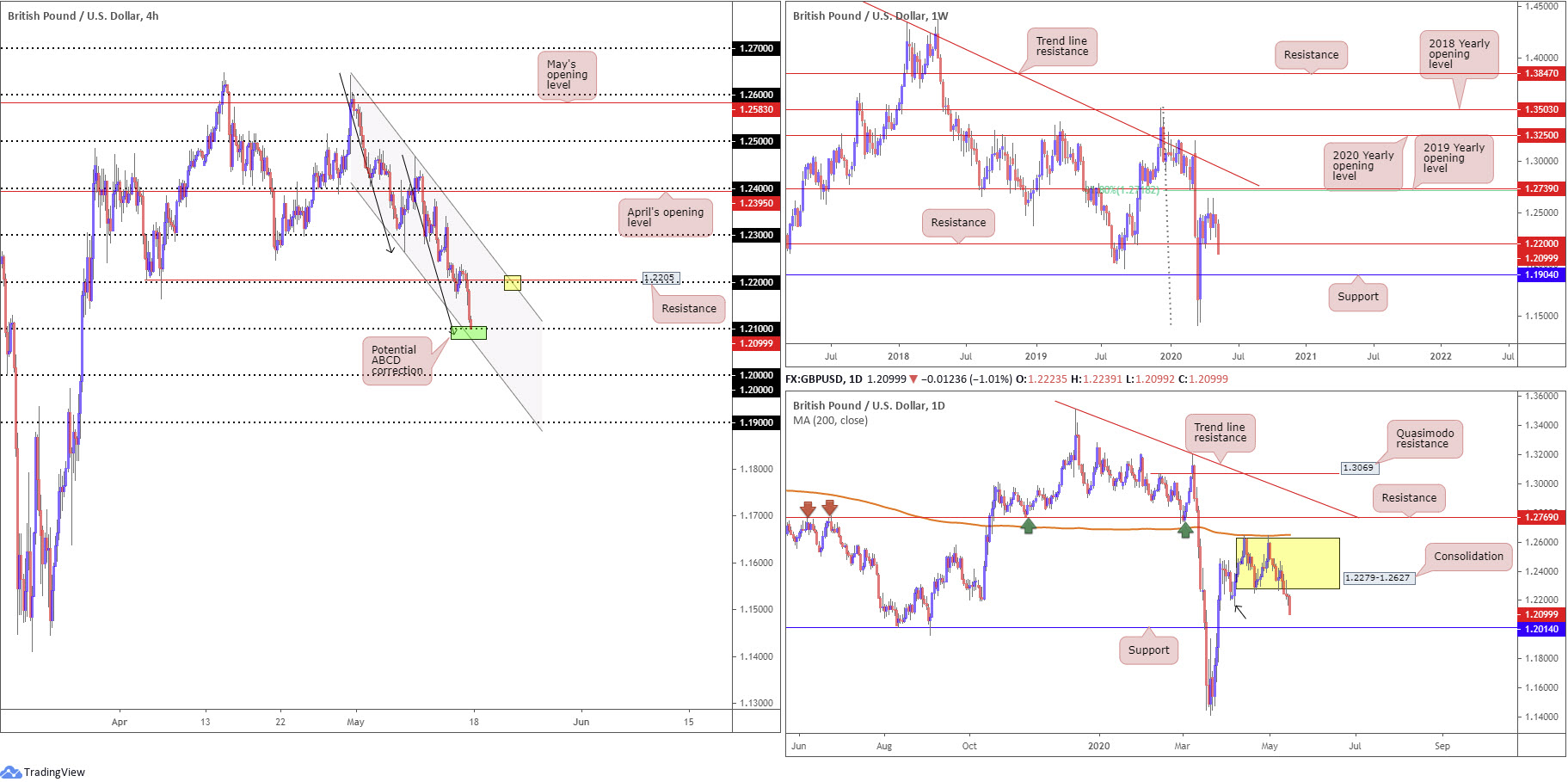
Task: Click the May's opening level callout
Action: click(x=567, y=75)
